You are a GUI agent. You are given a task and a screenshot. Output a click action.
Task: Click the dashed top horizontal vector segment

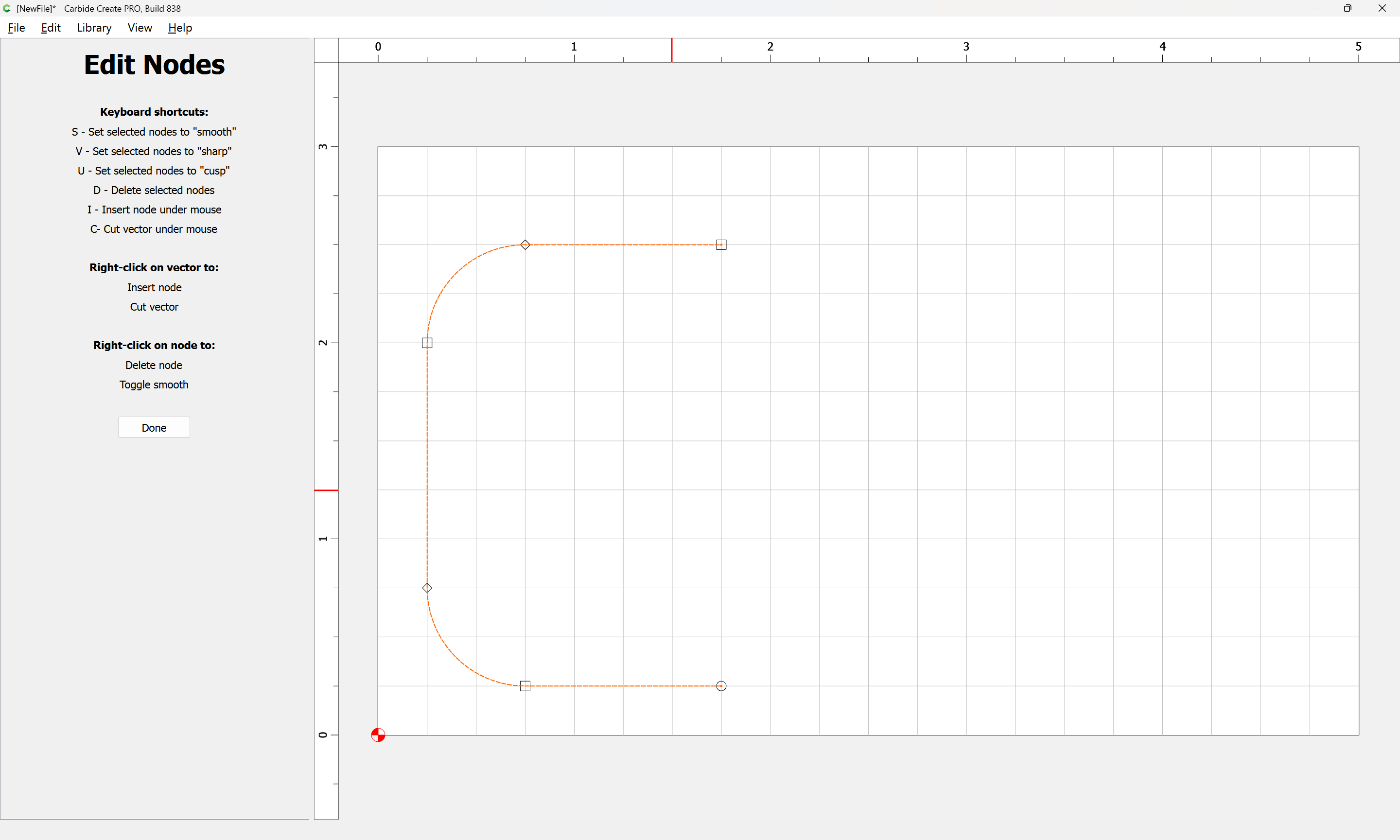point(623,245)
